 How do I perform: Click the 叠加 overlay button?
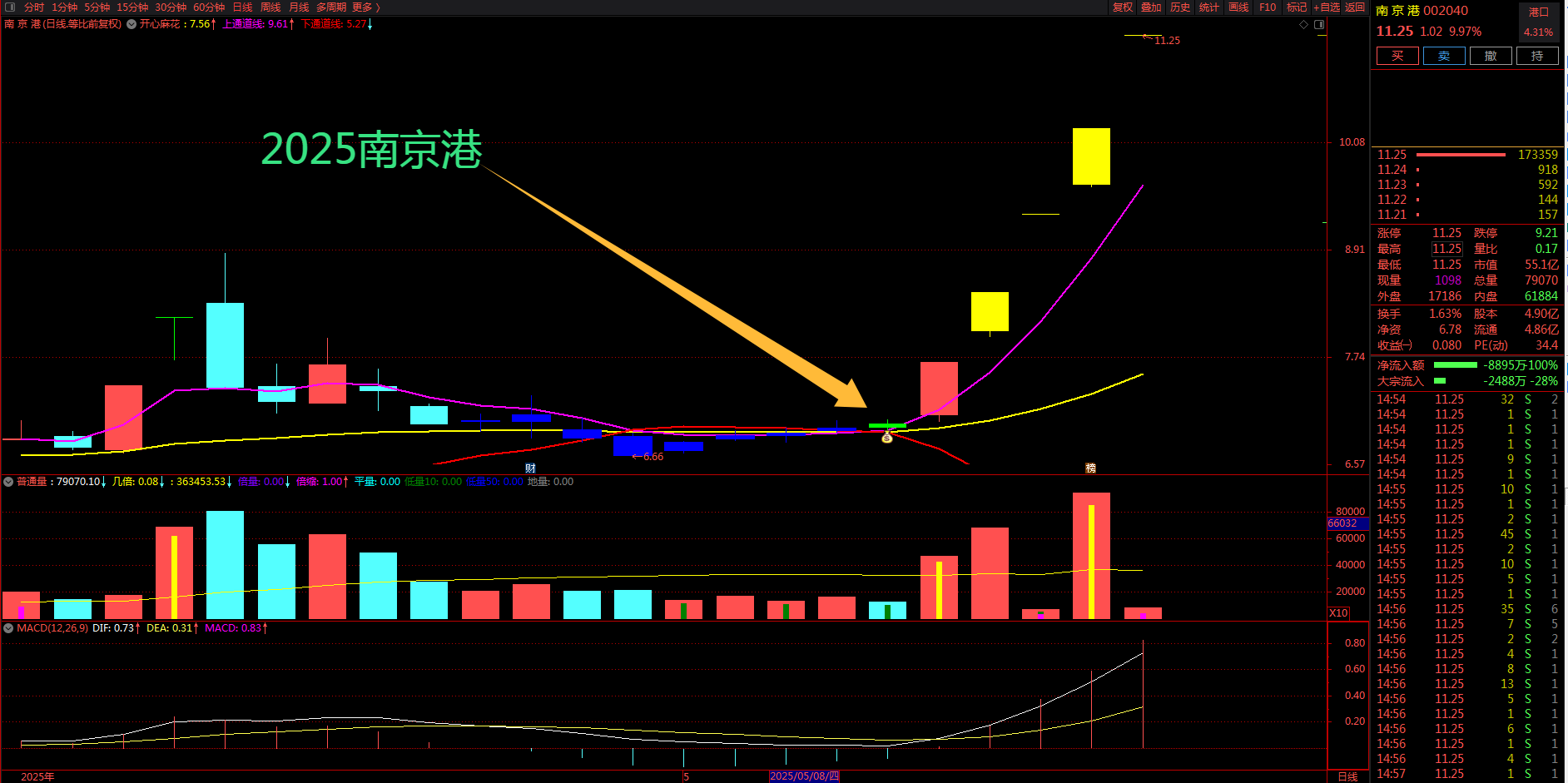click(x=1151, y=7)
